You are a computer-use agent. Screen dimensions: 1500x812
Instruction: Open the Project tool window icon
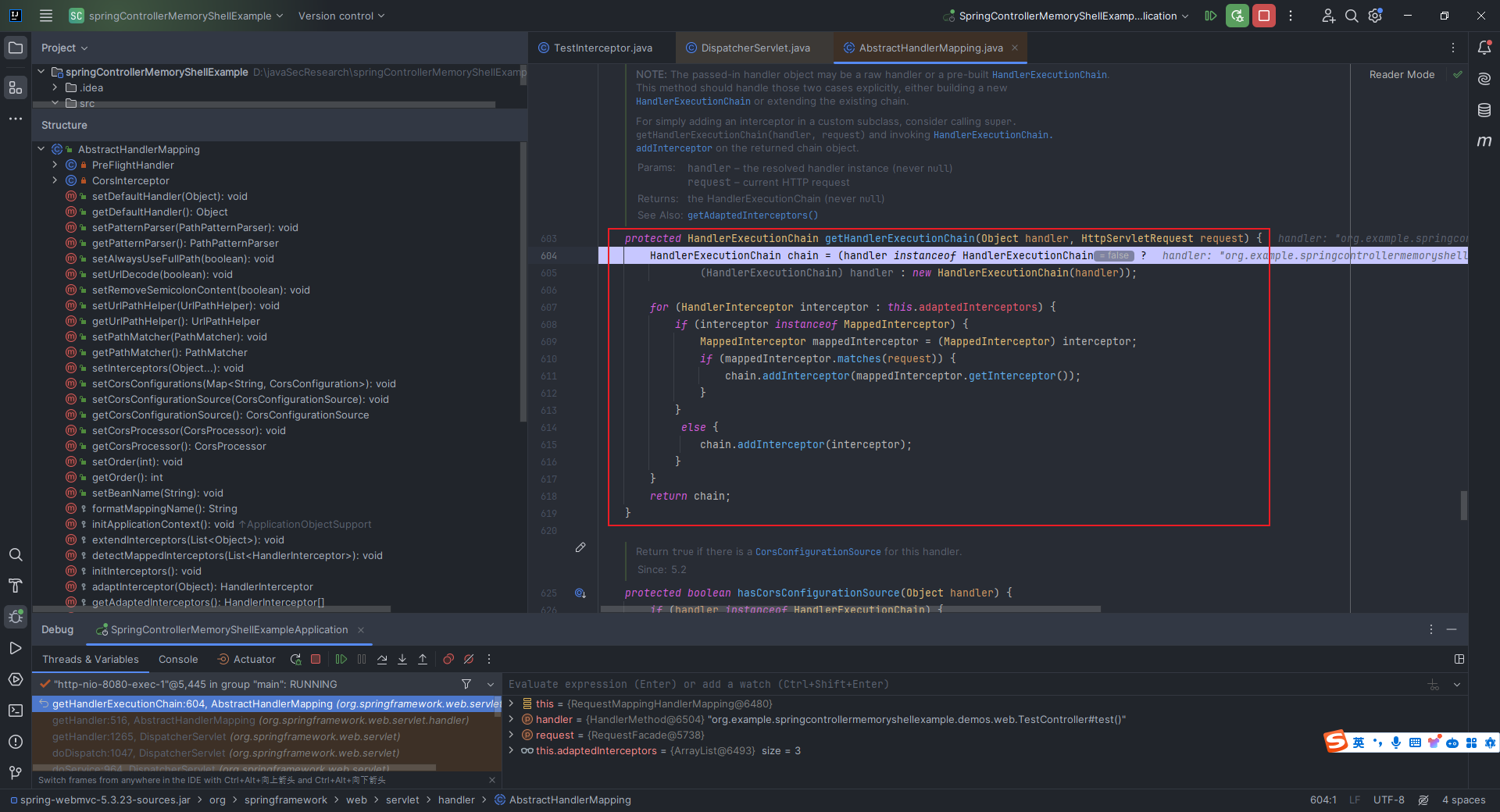click(x=16, y=48)
